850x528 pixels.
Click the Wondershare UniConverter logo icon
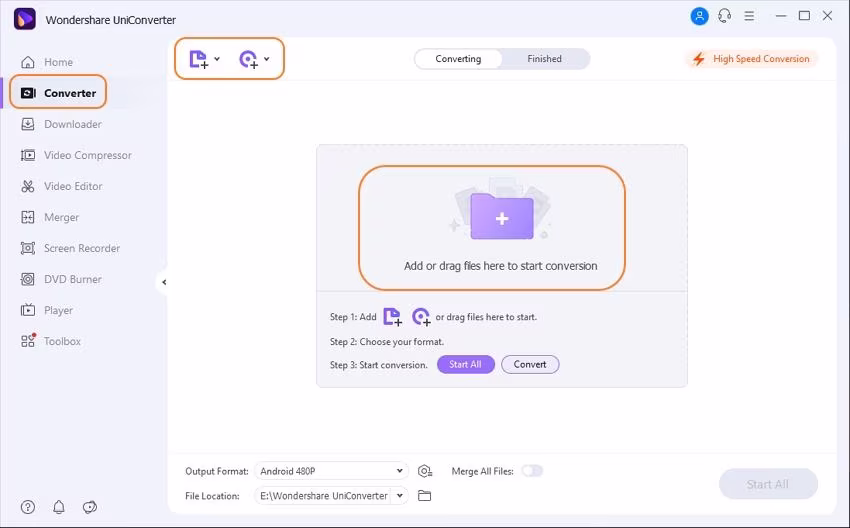click(24, 19)
